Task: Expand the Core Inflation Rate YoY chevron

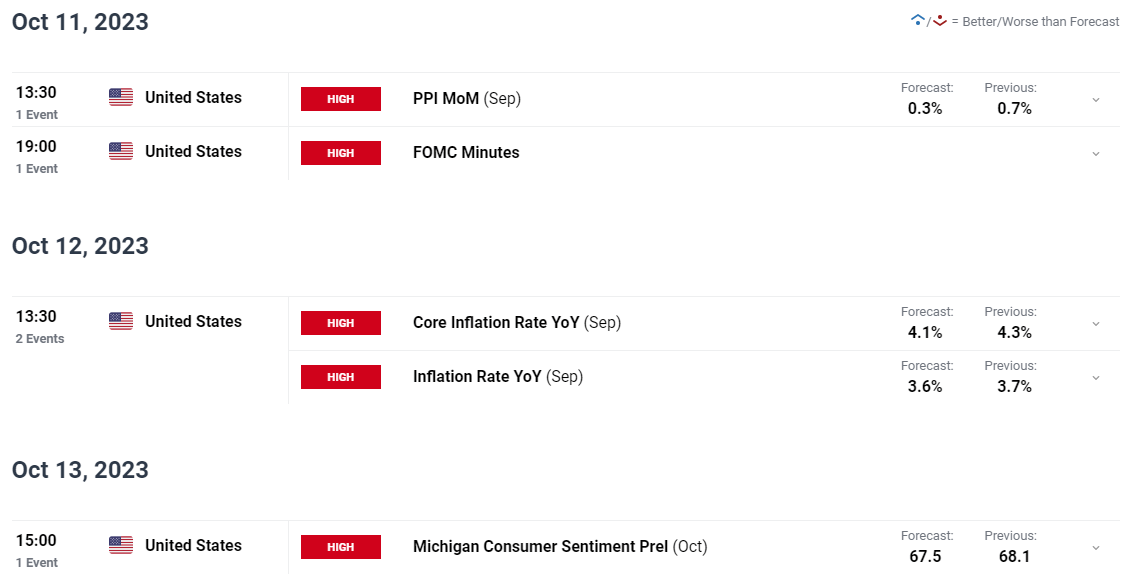Action: (x=1095, y=324)
